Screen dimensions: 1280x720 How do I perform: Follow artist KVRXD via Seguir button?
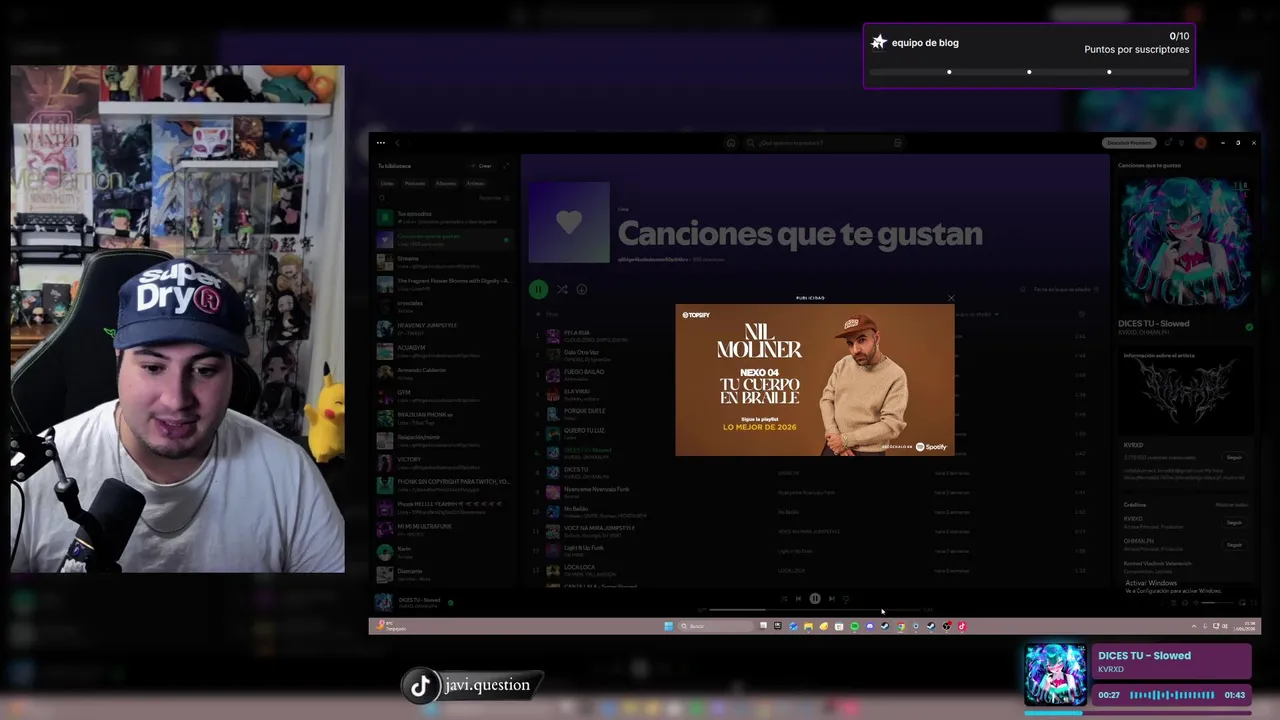1234,457
